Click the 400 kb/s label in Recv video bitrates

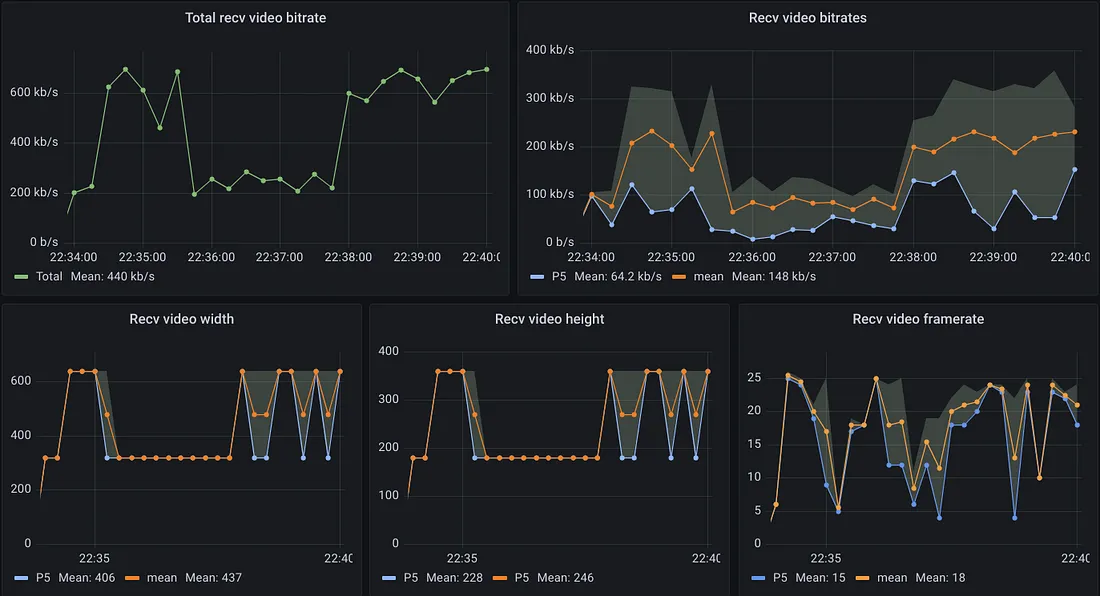(550, 49)
